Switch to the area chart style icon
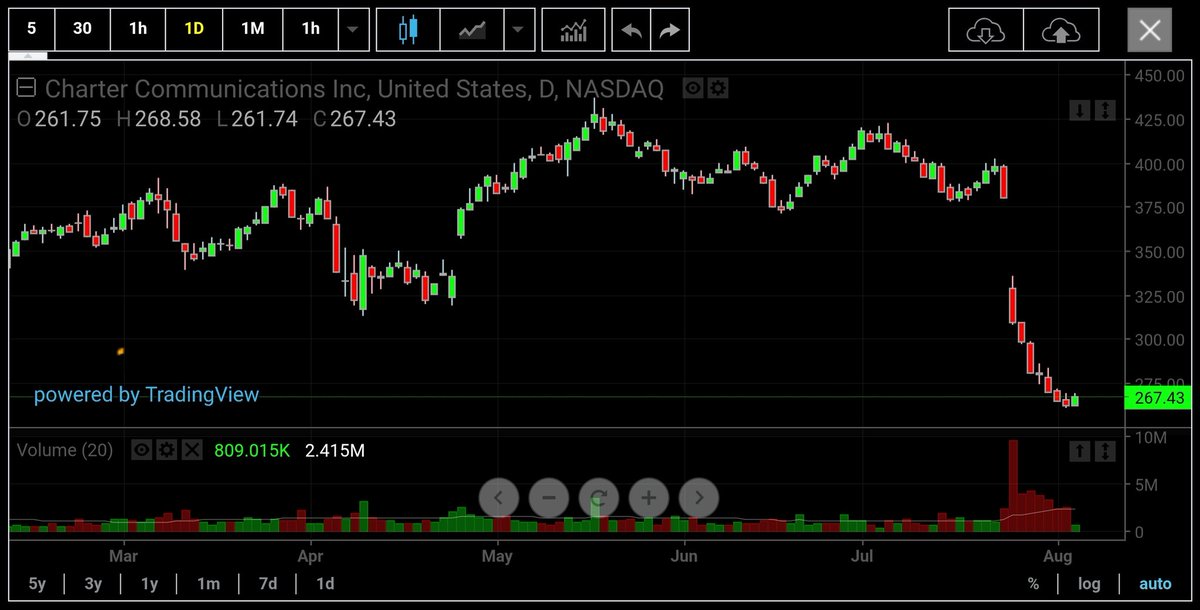Image resolution: width=1200 pixels, height=610 pixels. [x=472, y=29]
